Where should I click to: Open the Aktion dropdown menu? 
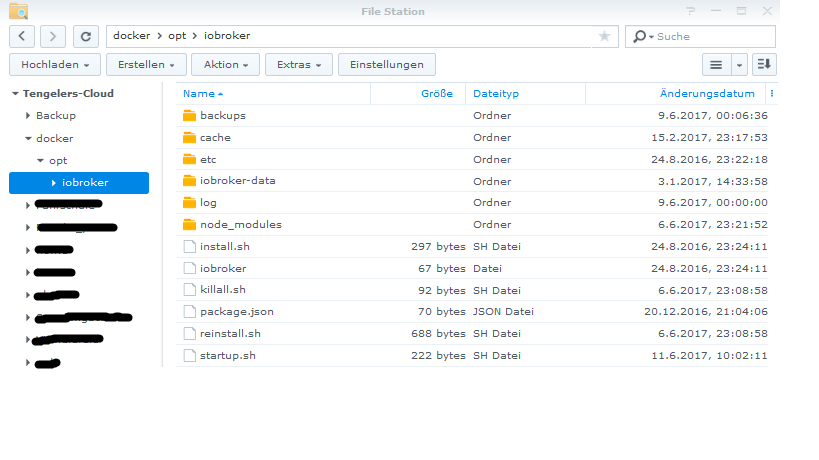tap(225, 65)
